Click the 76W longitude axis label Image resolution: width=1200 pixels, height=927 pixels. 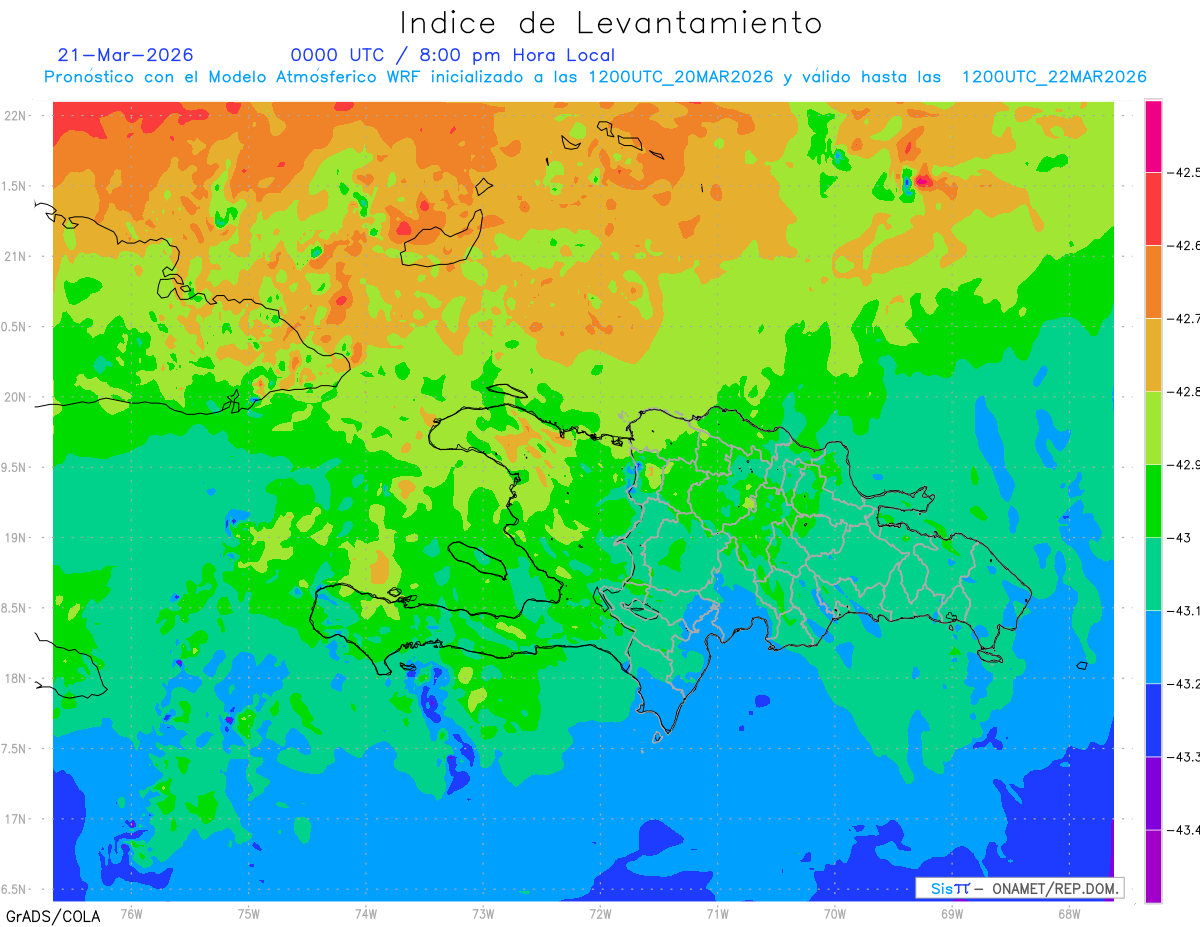pyautogui.click(x=131, y=913)
